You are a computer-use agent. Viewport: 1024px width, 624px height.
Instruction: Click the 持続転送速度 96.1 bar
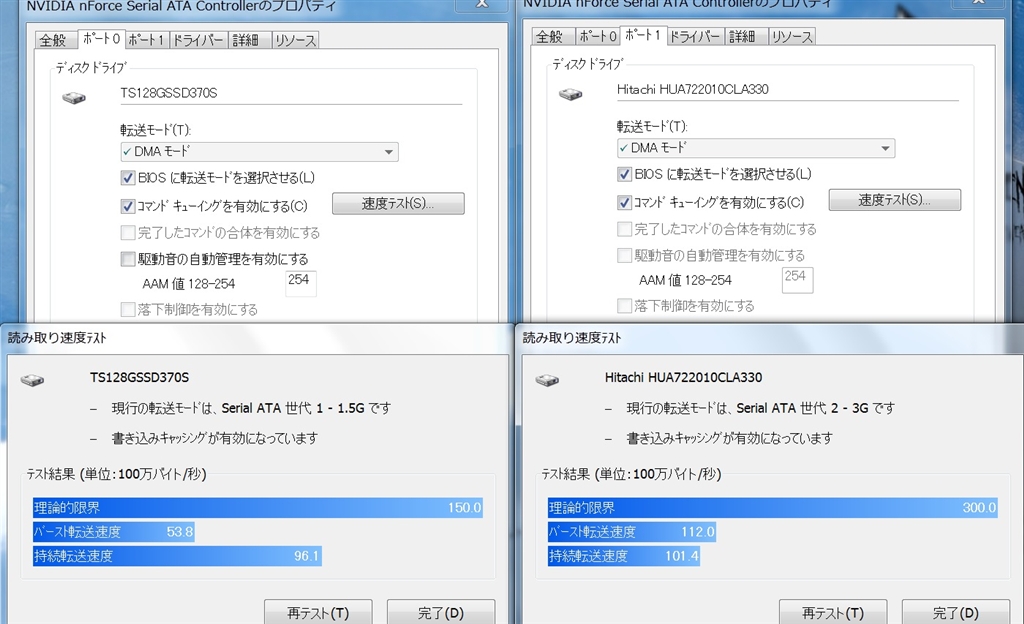pos(177,556)
